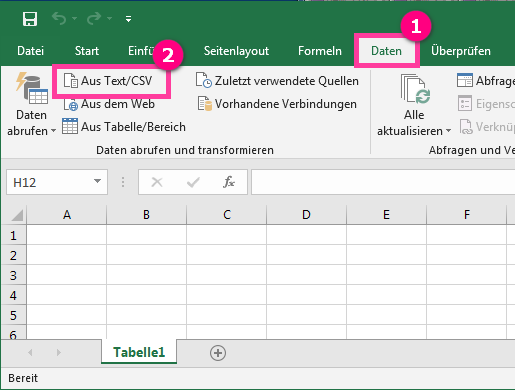Click the Daten abrufen database icon
The width and height of the screenshot is (515, 390).
pyautogui.click(x=32, y=88)
